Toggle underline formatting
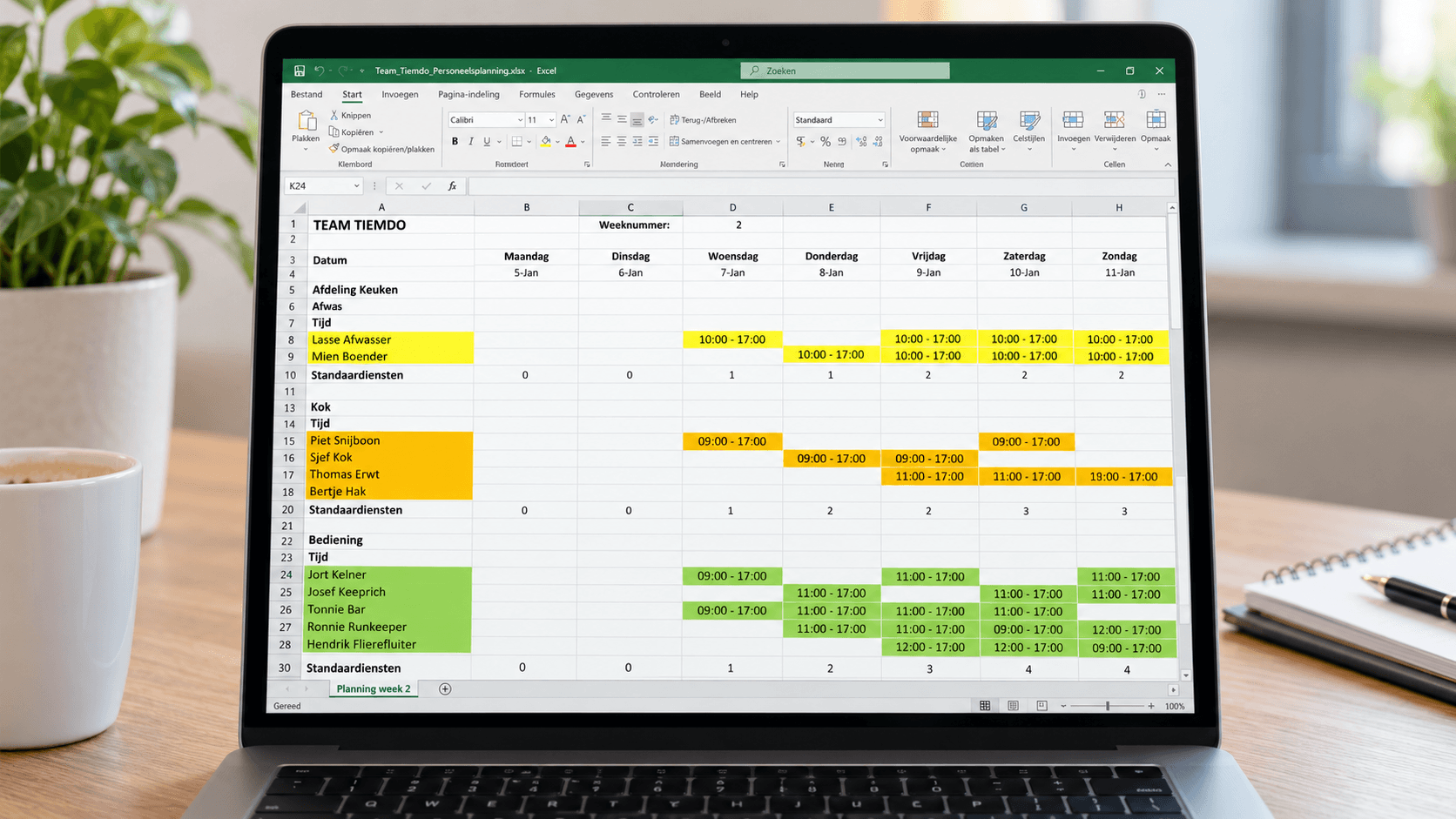This screenshot has width=1456, height=819. click(487, 141)
